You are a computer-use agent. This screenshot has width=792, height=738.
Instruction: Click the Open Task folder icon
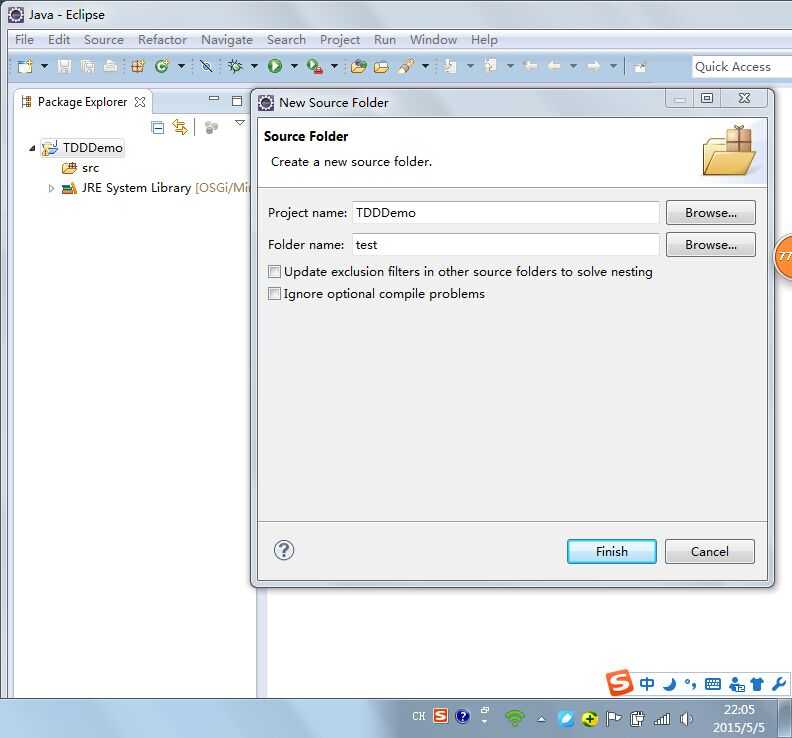coord(381,67)
